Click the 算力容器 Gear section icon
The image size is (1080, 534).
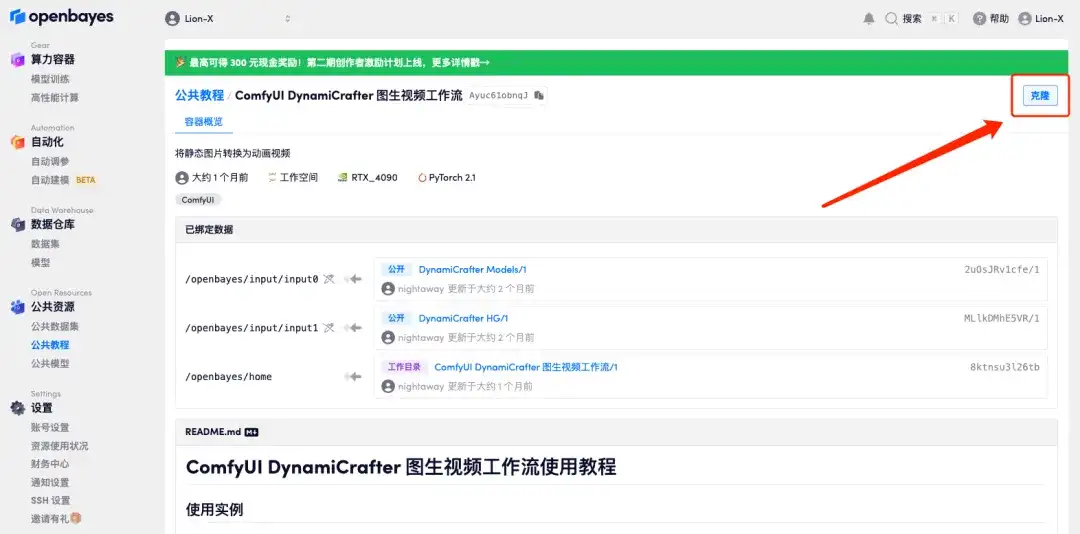tap(17, 60)
